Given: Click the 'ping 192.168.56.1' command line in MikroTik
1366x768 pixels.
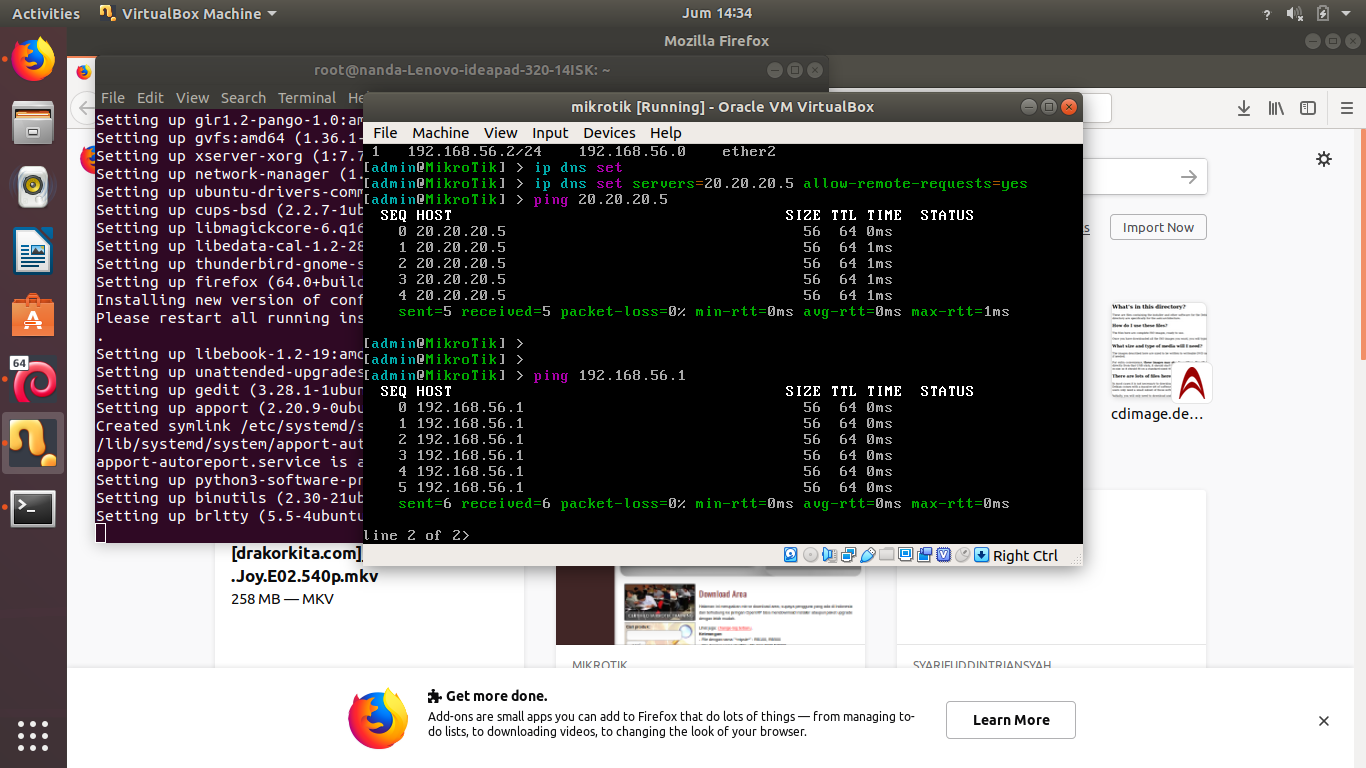Looking at the screenshot, I should (609, 375).
